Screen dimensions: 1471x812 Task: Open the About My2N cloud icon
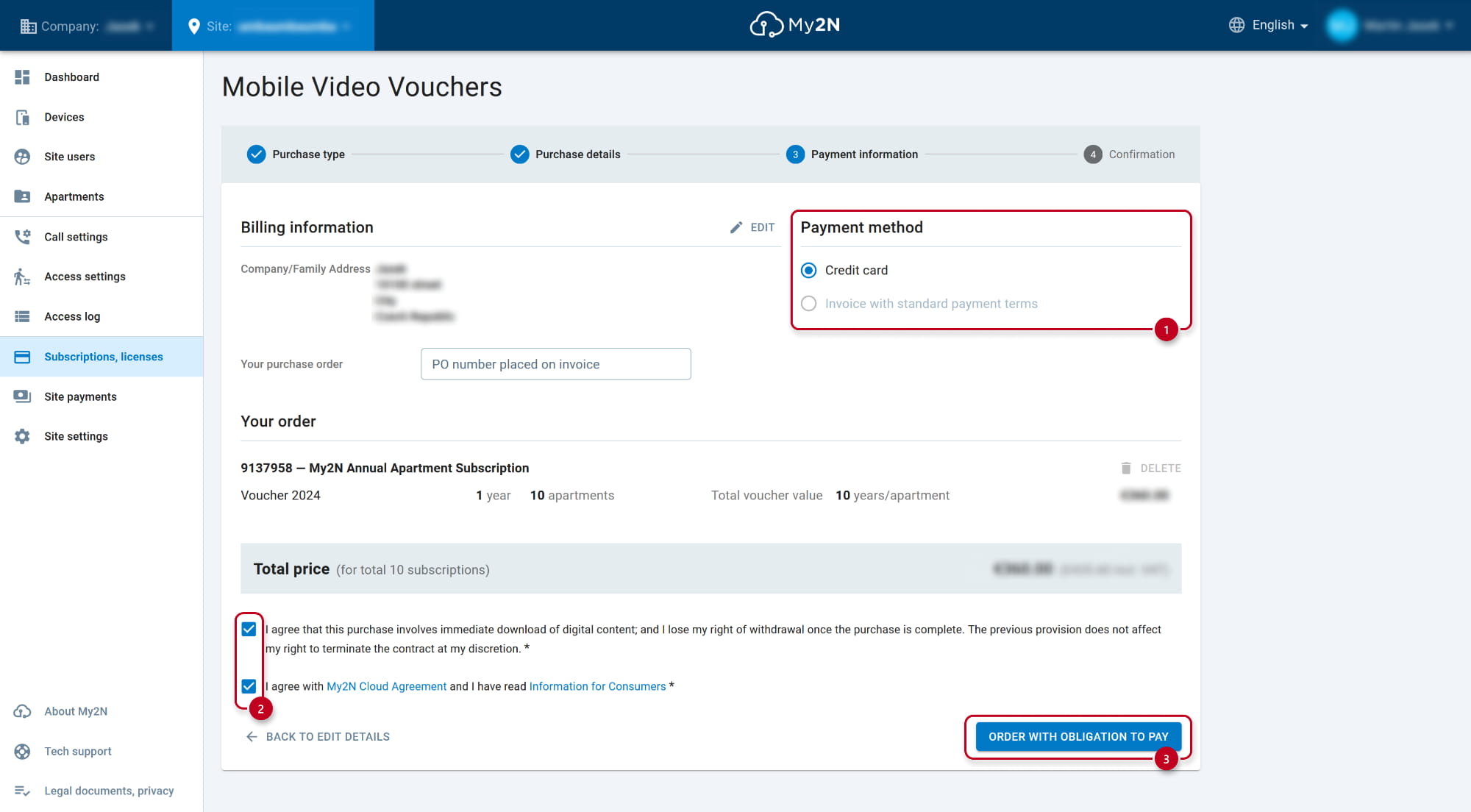coord(22,711)
